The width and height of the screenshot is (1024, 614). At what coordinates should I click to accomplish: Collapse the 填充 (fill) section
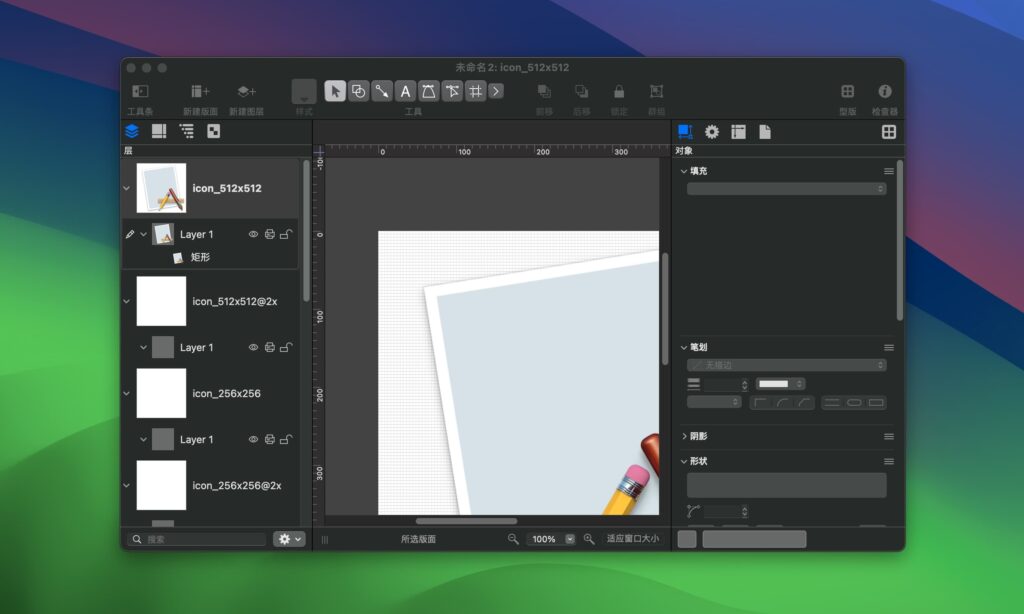684,171
